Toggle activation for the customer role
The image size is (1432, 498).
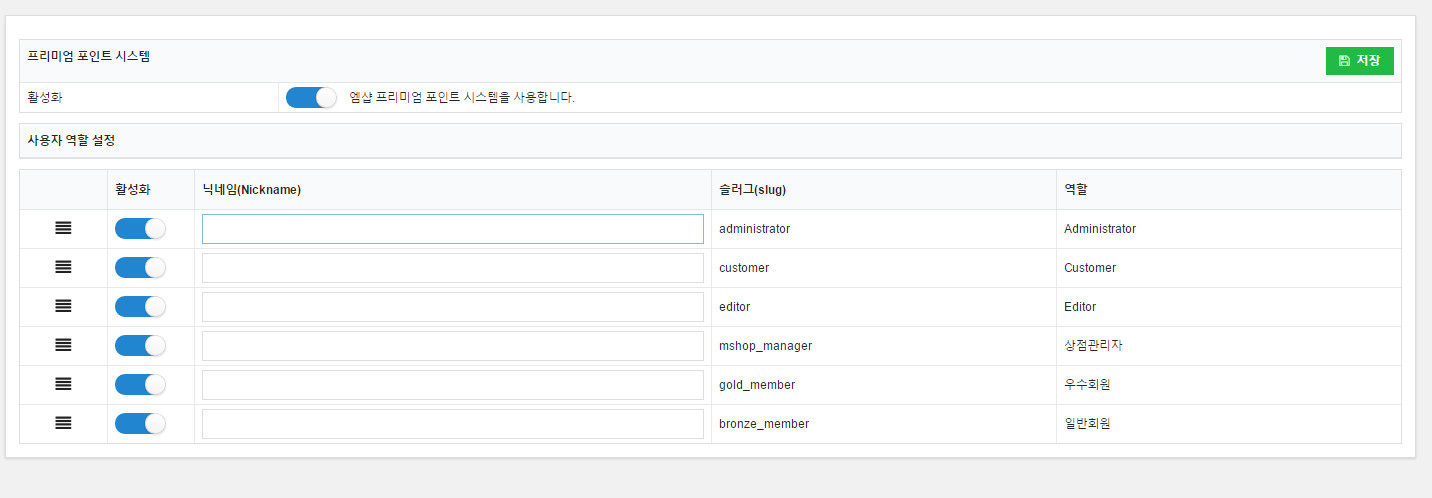coord(140,268)
